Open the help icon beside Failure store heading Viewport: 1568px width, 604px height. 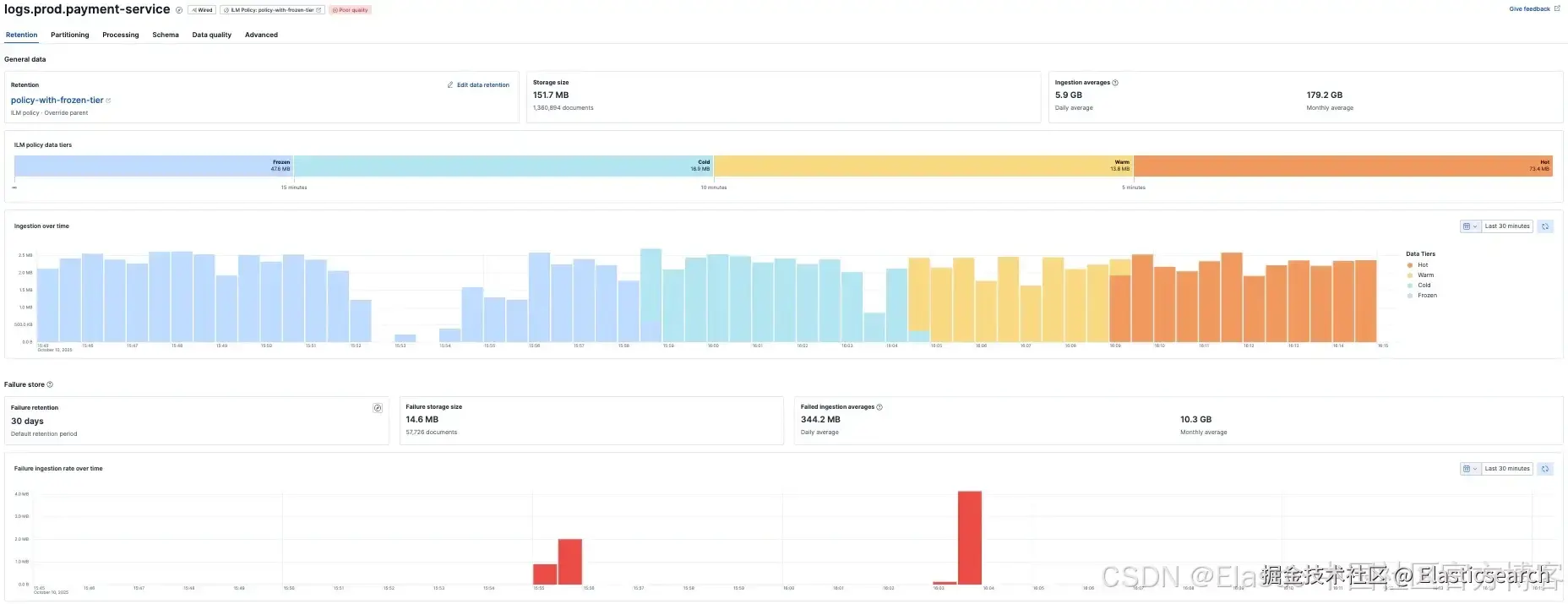click(50, 384)
